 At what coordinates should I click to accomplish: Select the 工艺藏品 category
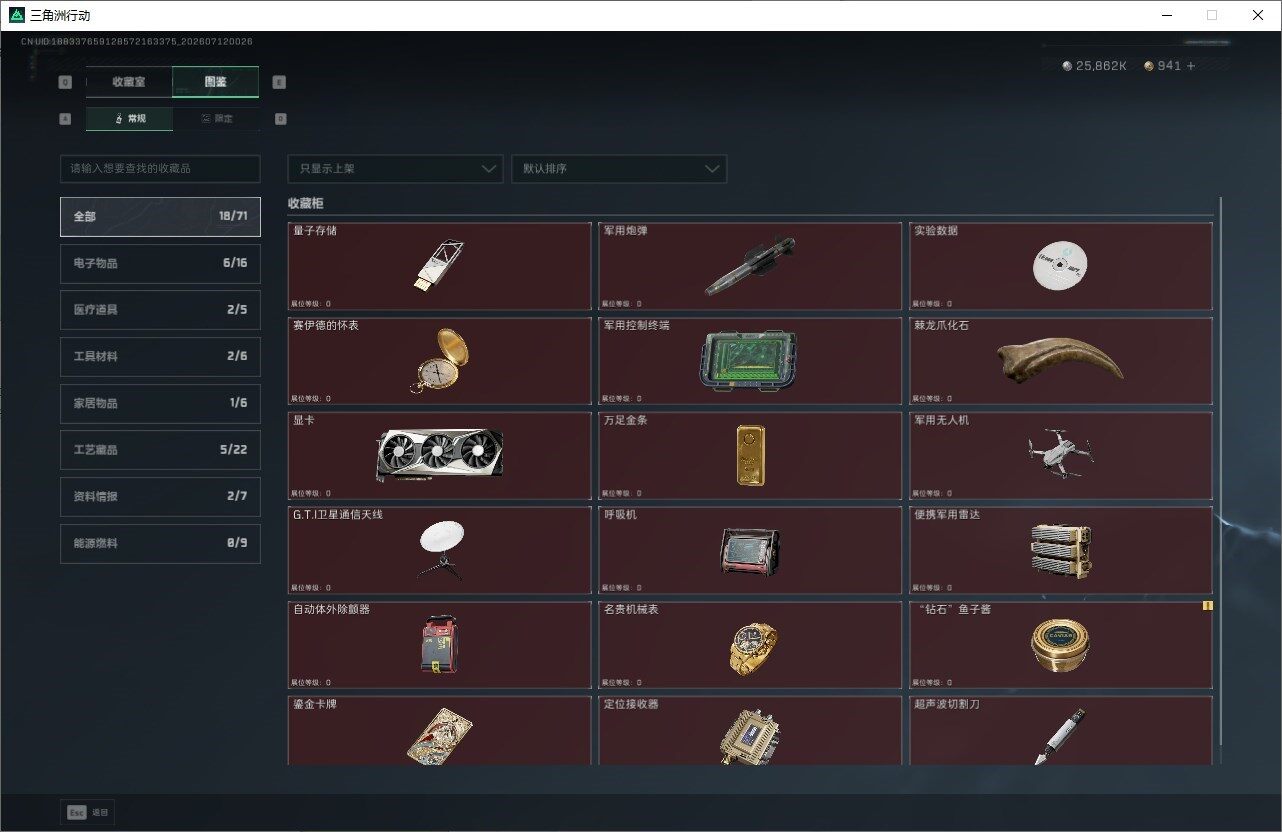(160, 450)
